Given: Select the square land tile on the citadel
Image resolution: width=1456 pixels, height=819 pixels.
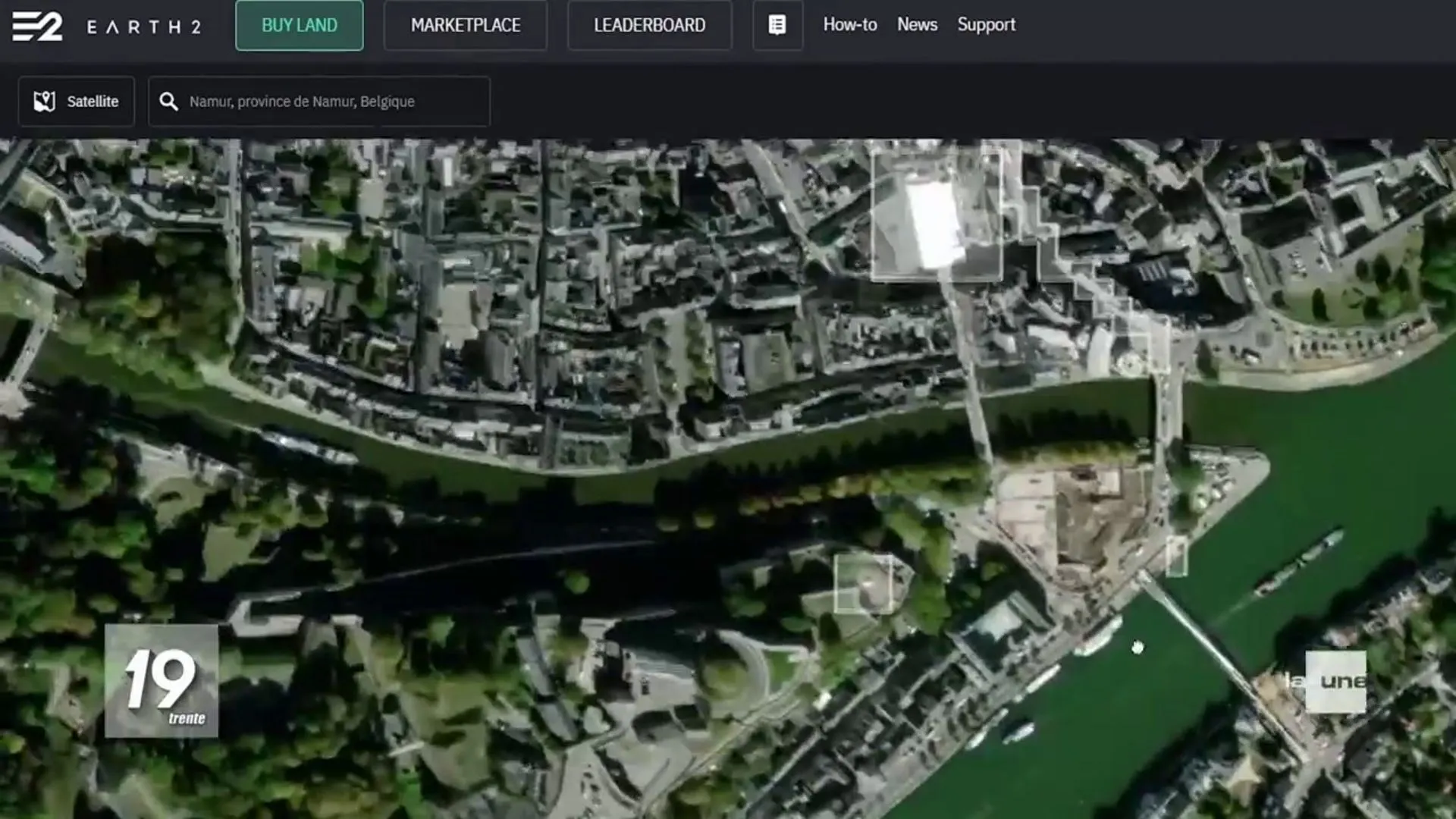Looking at the screenshot, I should [x=863, y=583].
